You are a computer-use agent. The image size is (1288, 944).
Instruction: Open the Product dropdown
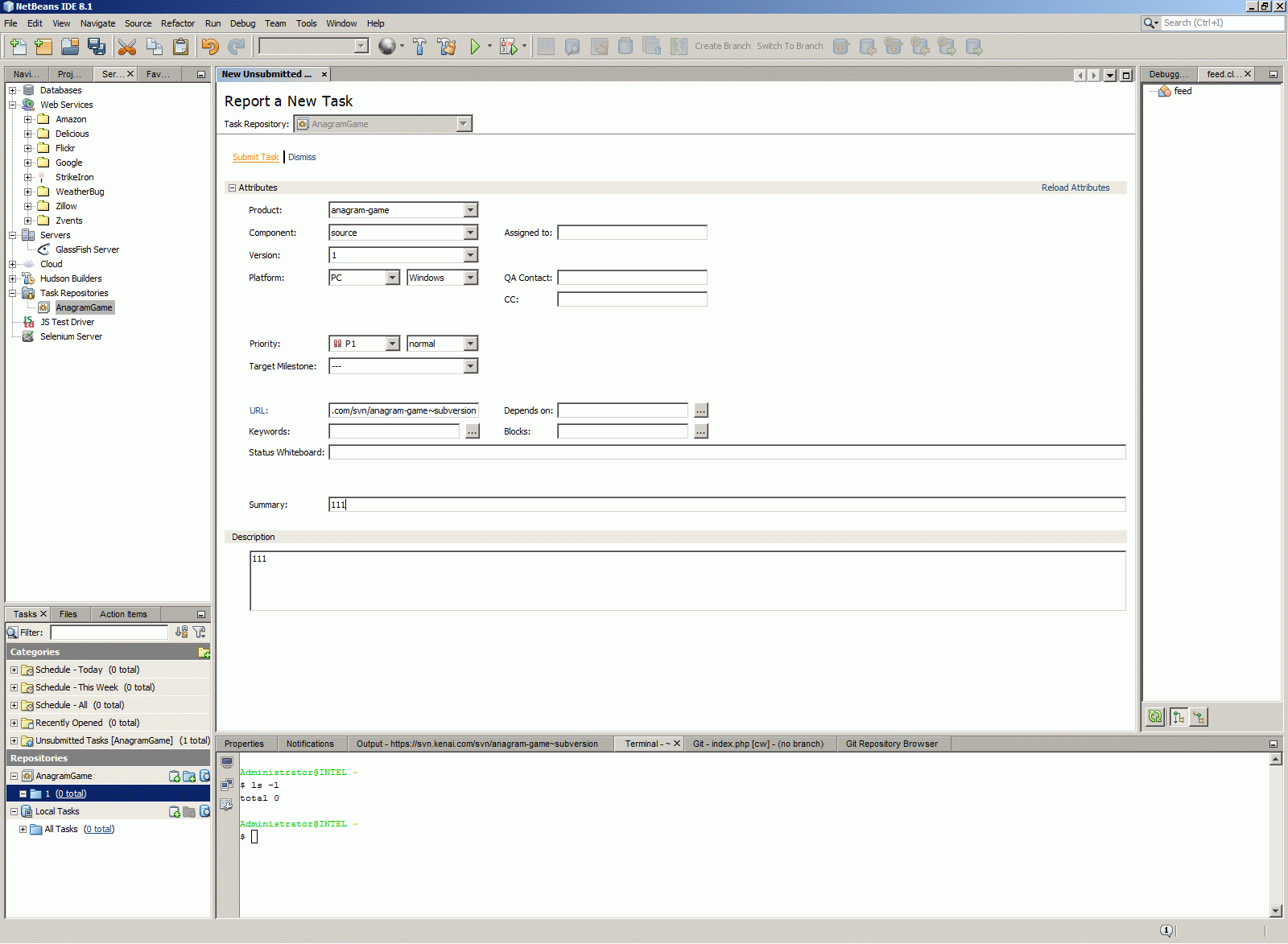click(471, 210)
